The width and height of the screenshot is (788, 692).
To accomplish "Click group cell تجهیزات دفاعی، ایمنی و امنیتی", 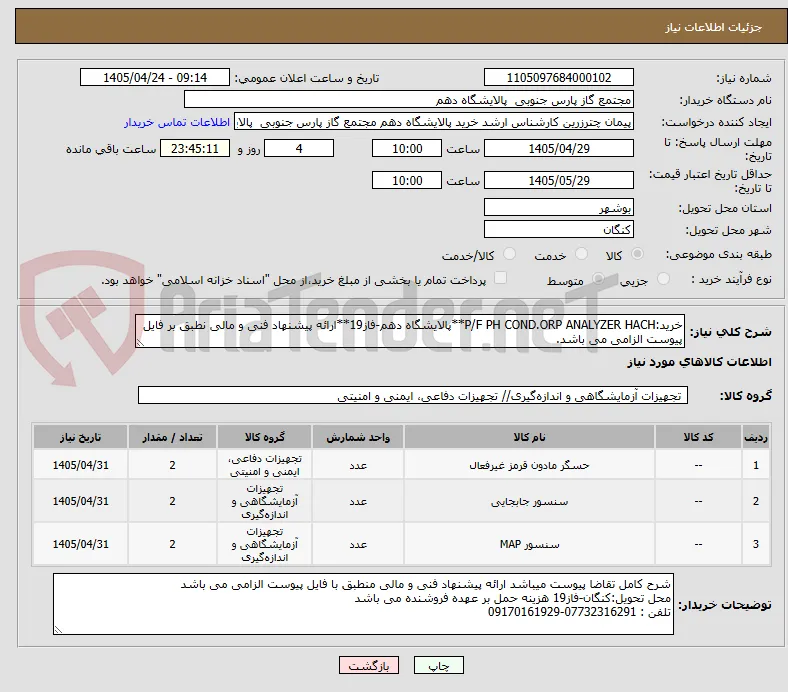I will click(x=264, y=465).
